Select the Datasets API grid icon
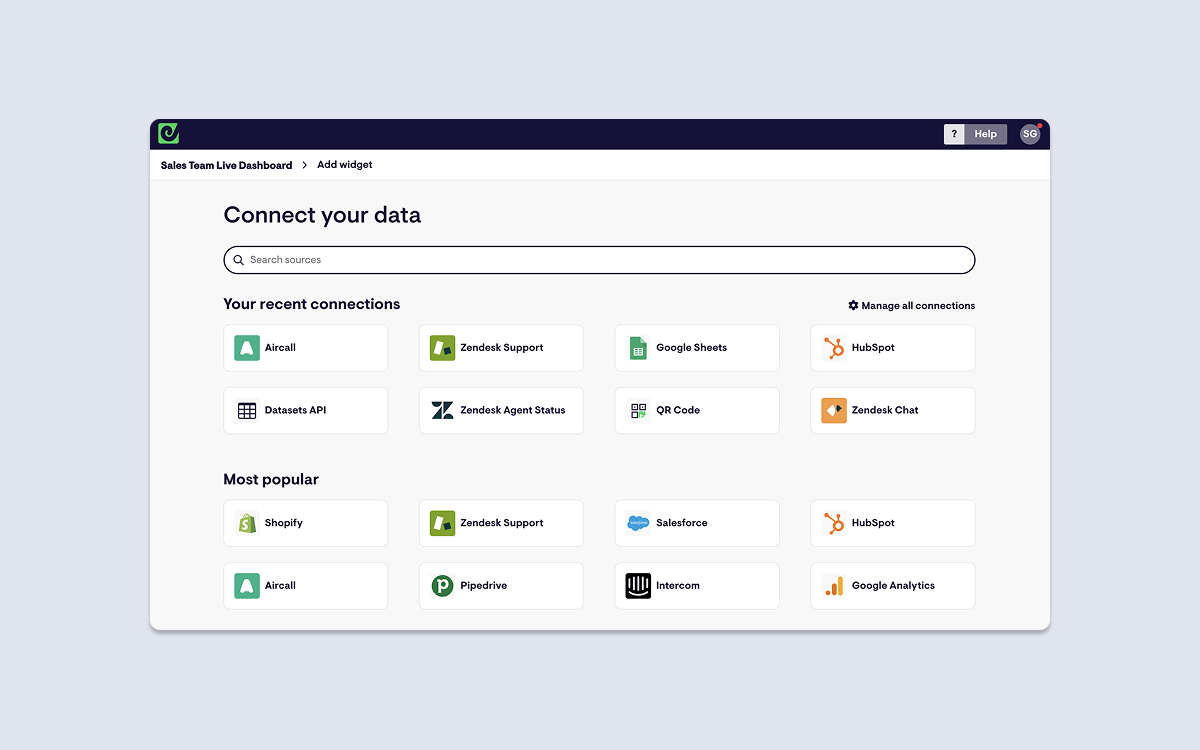 tap(247, 411)
